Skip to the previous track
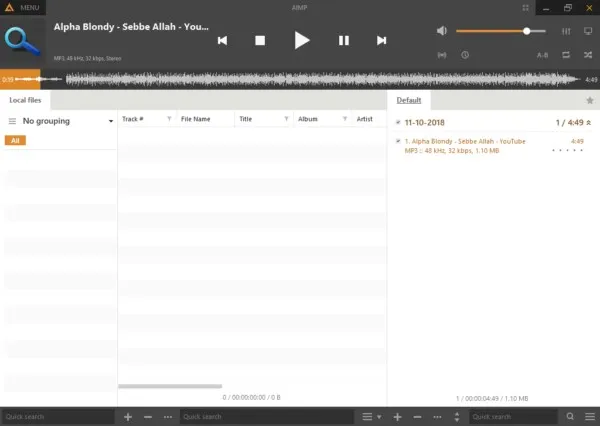Screen dimensions: 600x426 [x=222, y=40]
